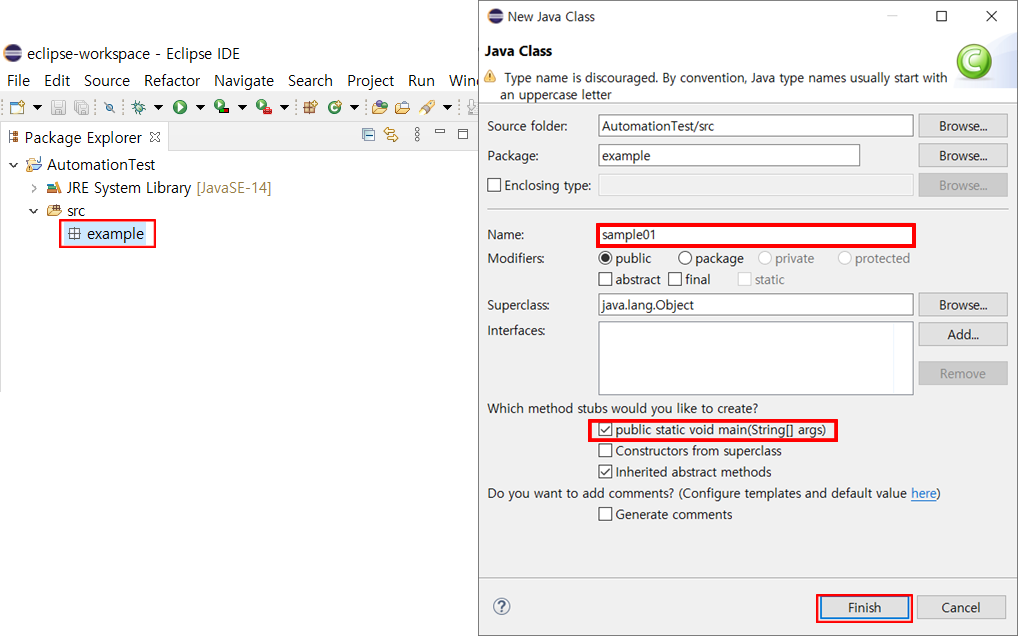1018x636 pixels.
Task: Open the Coverage dropdown arrow
Action: (x=242, y=108)
